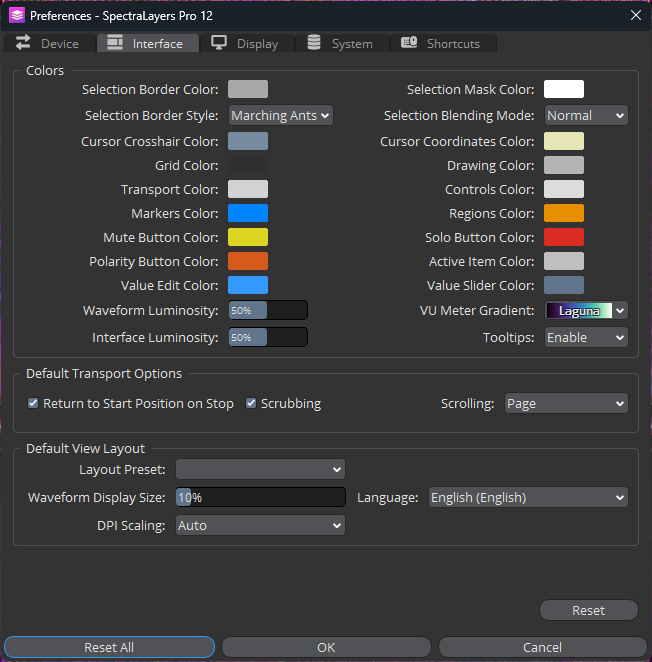Screen dimensions: 652x662
Task: Click the Polarity Button Color swatch
Action: pyautogui.click(x=248, y=261)
